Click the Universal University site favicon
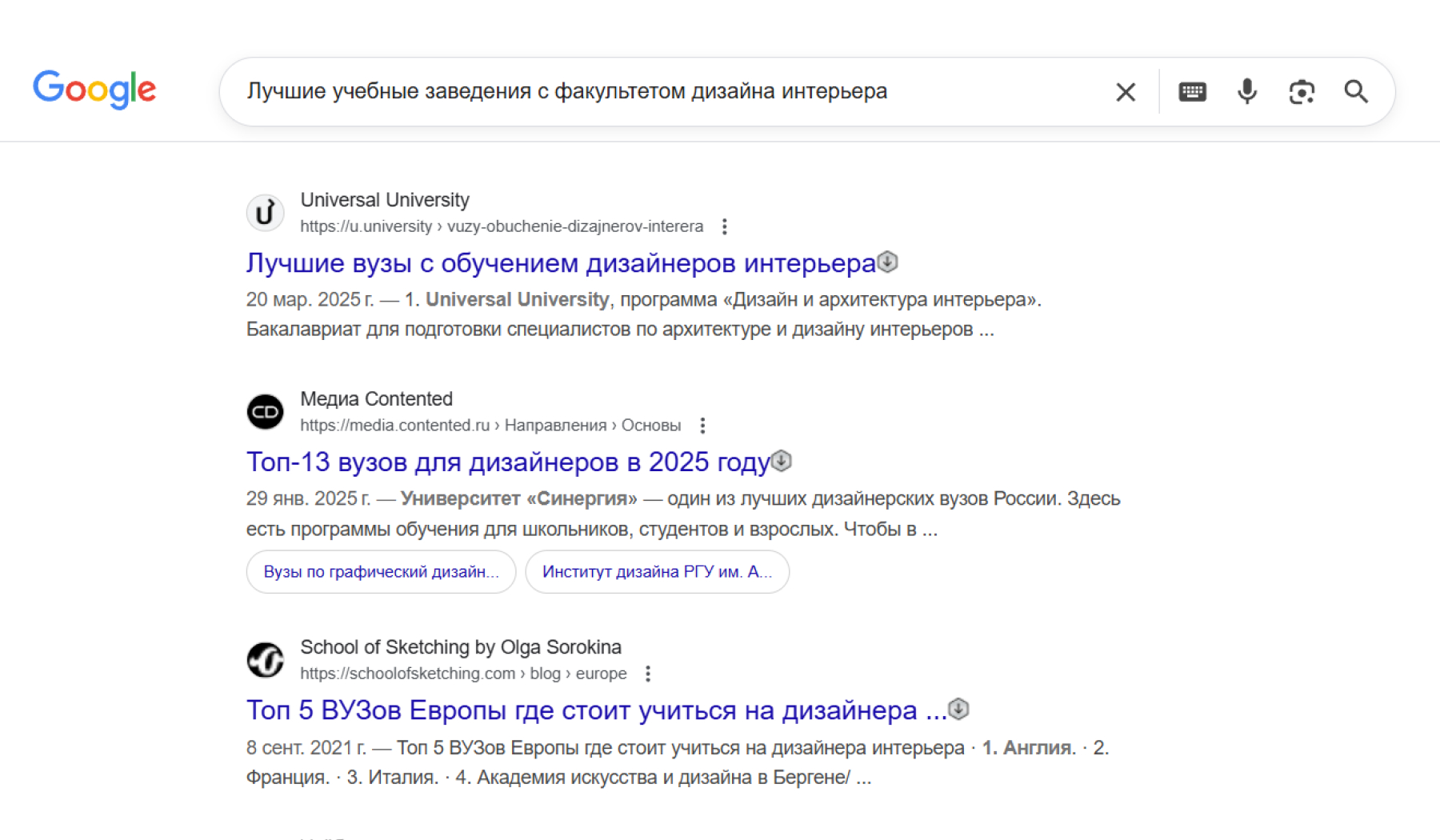This screenshot has width=1440, height=840. click(265, 213)
